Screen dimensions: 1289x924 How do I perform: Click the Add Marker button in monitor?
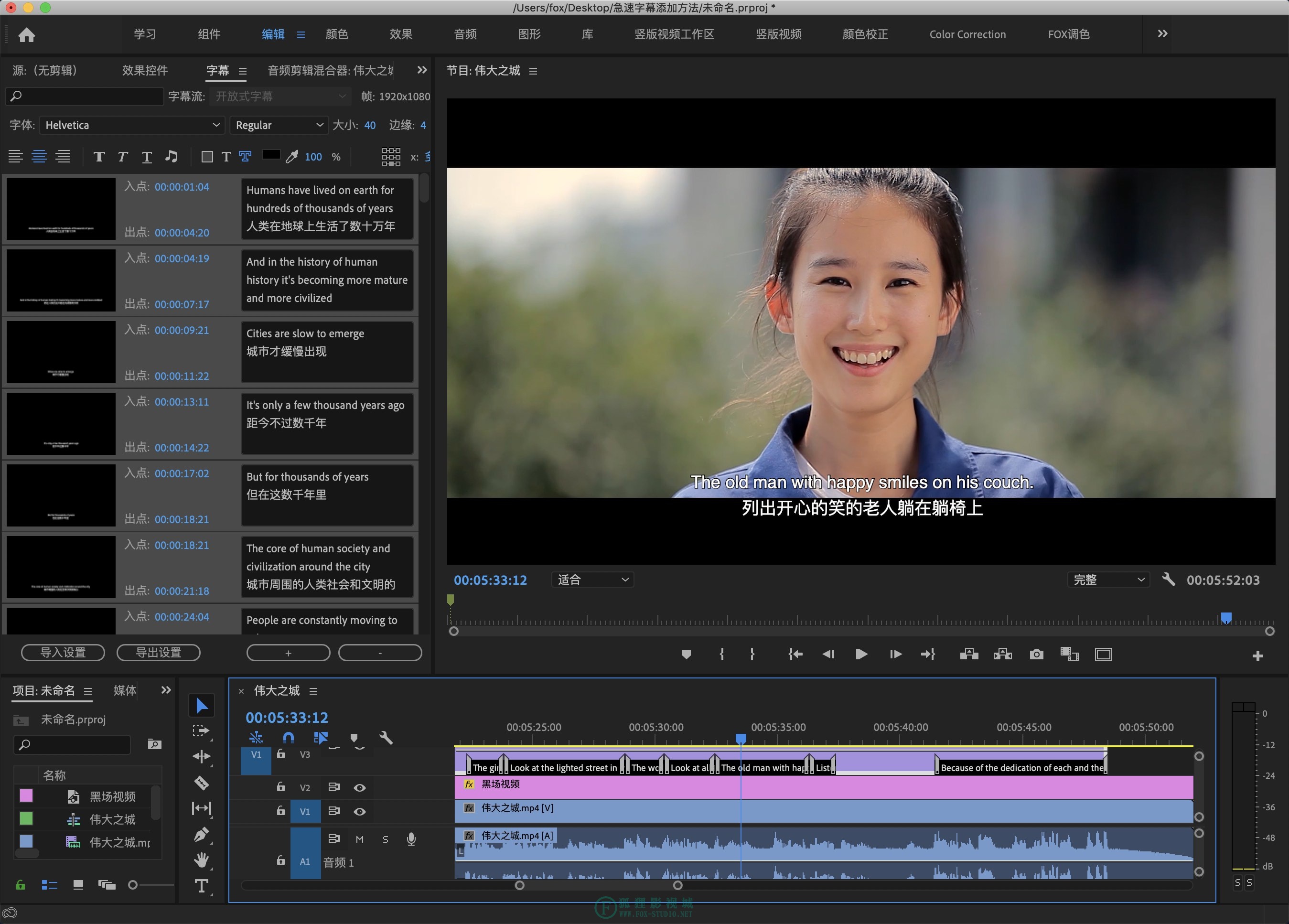point(687,655)
